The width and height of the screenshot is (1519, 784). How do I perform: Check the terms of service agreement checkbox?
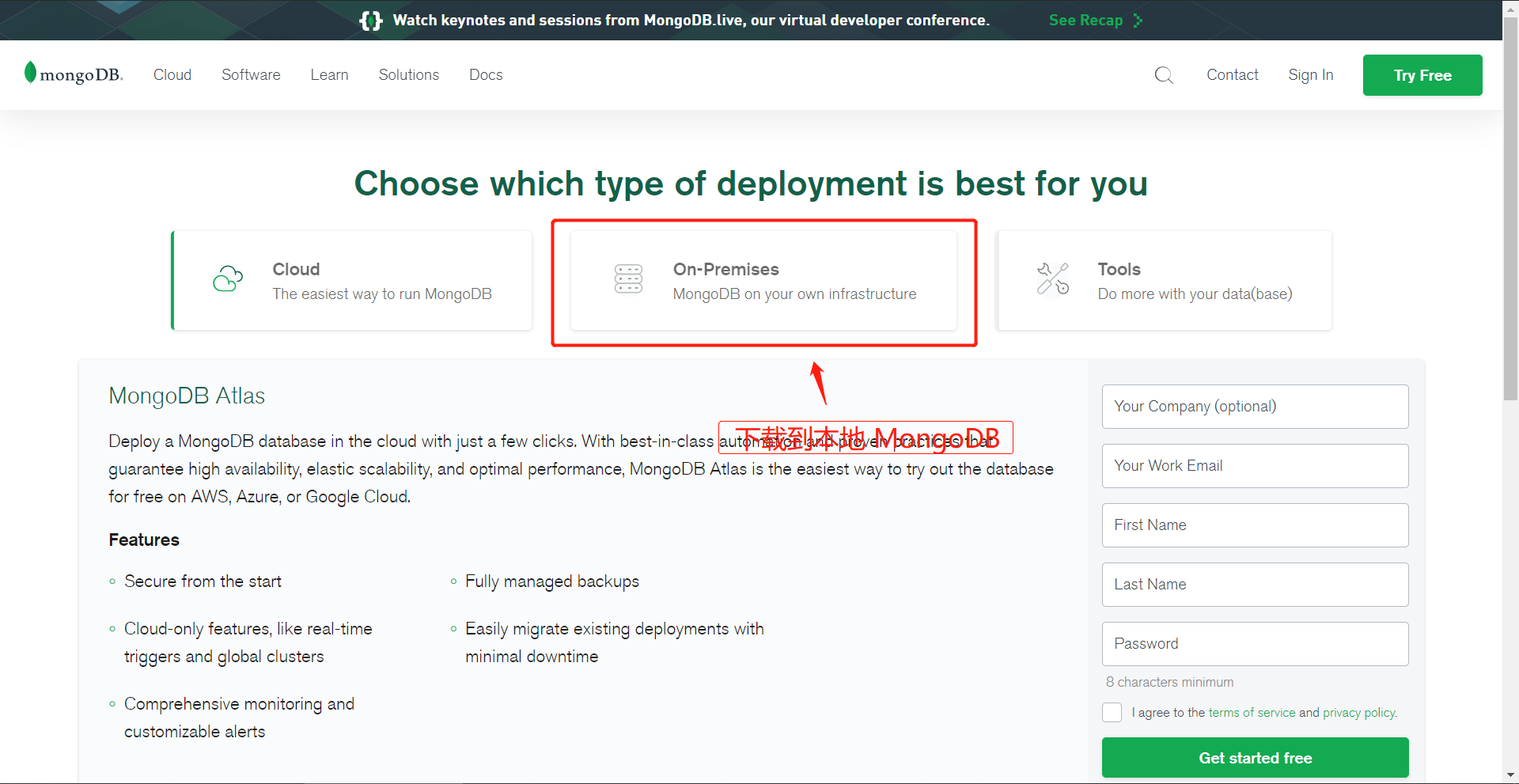1112,712
